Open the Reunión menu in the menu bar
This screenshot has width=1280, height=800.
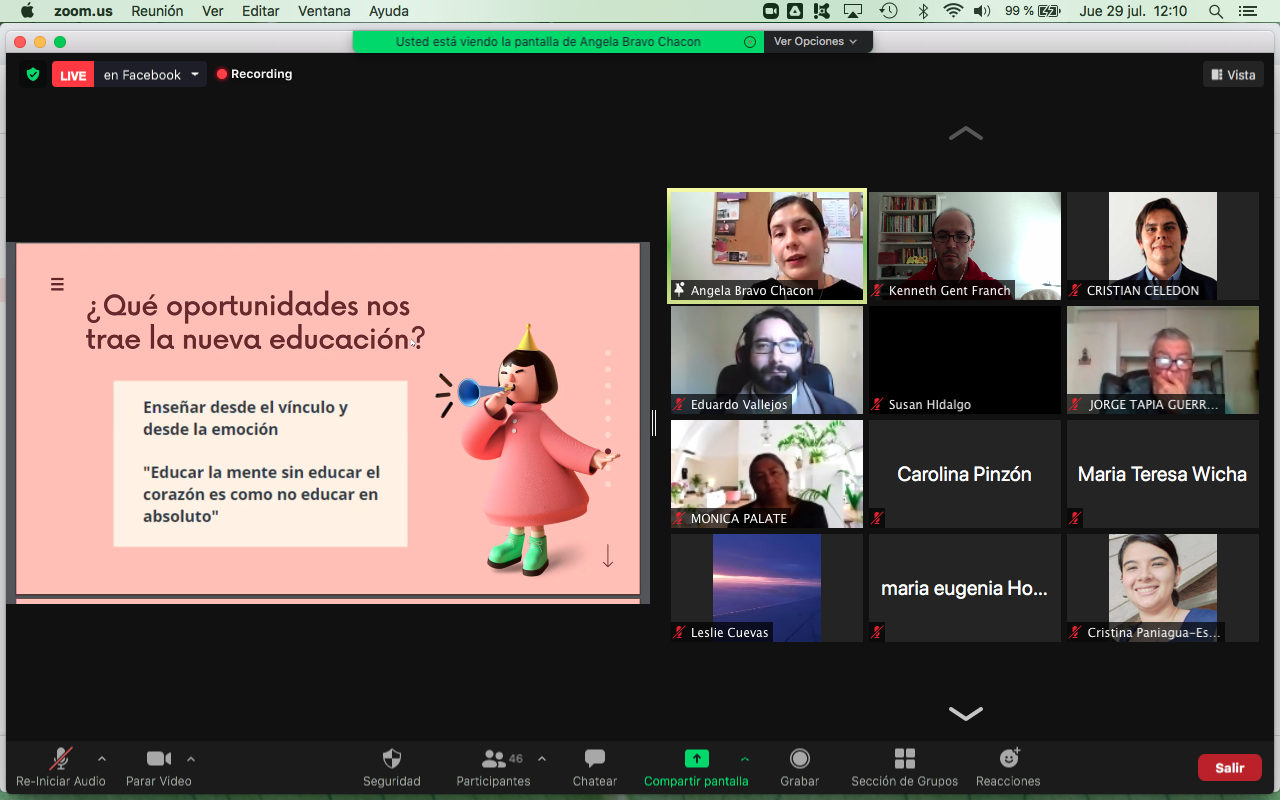pyautogui.click(x=158, y=11)
